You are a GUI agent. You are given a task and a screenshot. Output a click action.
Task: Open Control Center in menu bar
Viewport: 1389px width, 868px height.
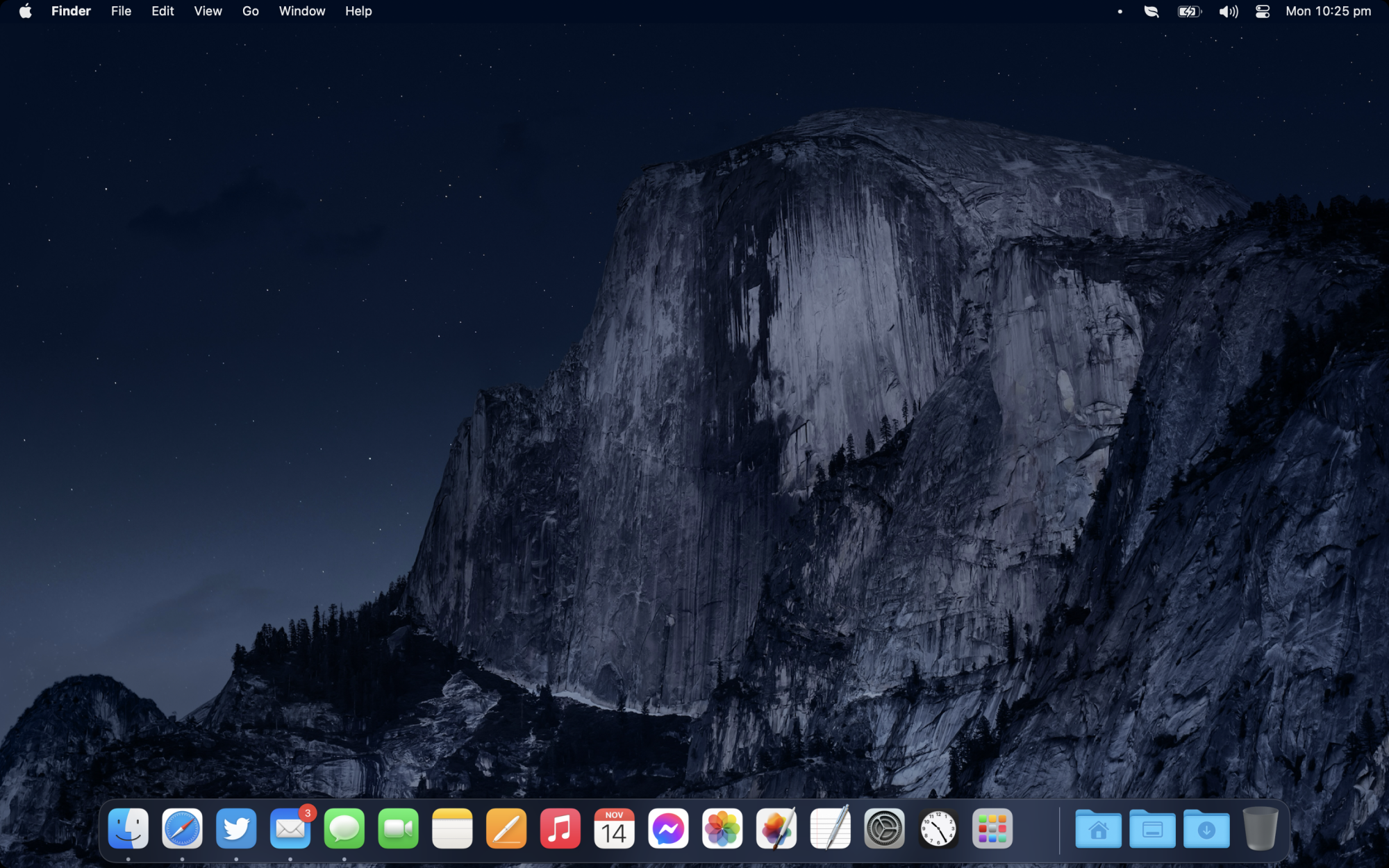(x=1263, y=11)
